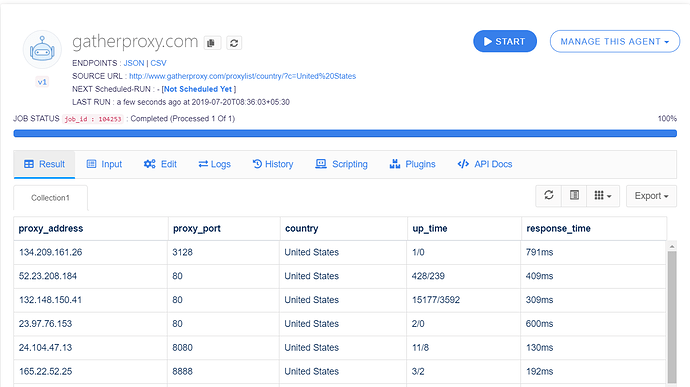Image resolution: width=690 pixels, height=387 pixels.
Task: Click the Not Scheduled Yet link
Action: coord(198,89)
